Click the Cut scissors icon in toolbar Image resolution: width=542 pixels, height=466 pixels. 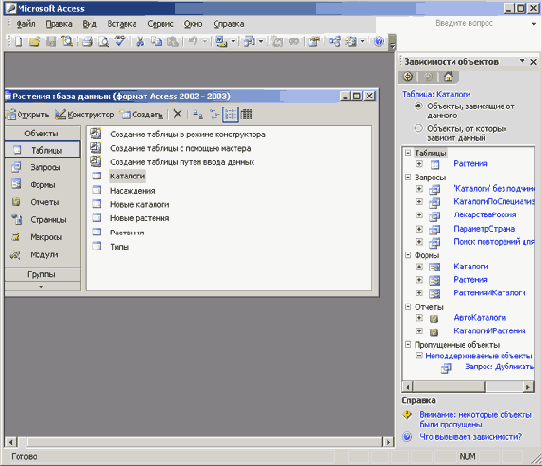[140, 42]
